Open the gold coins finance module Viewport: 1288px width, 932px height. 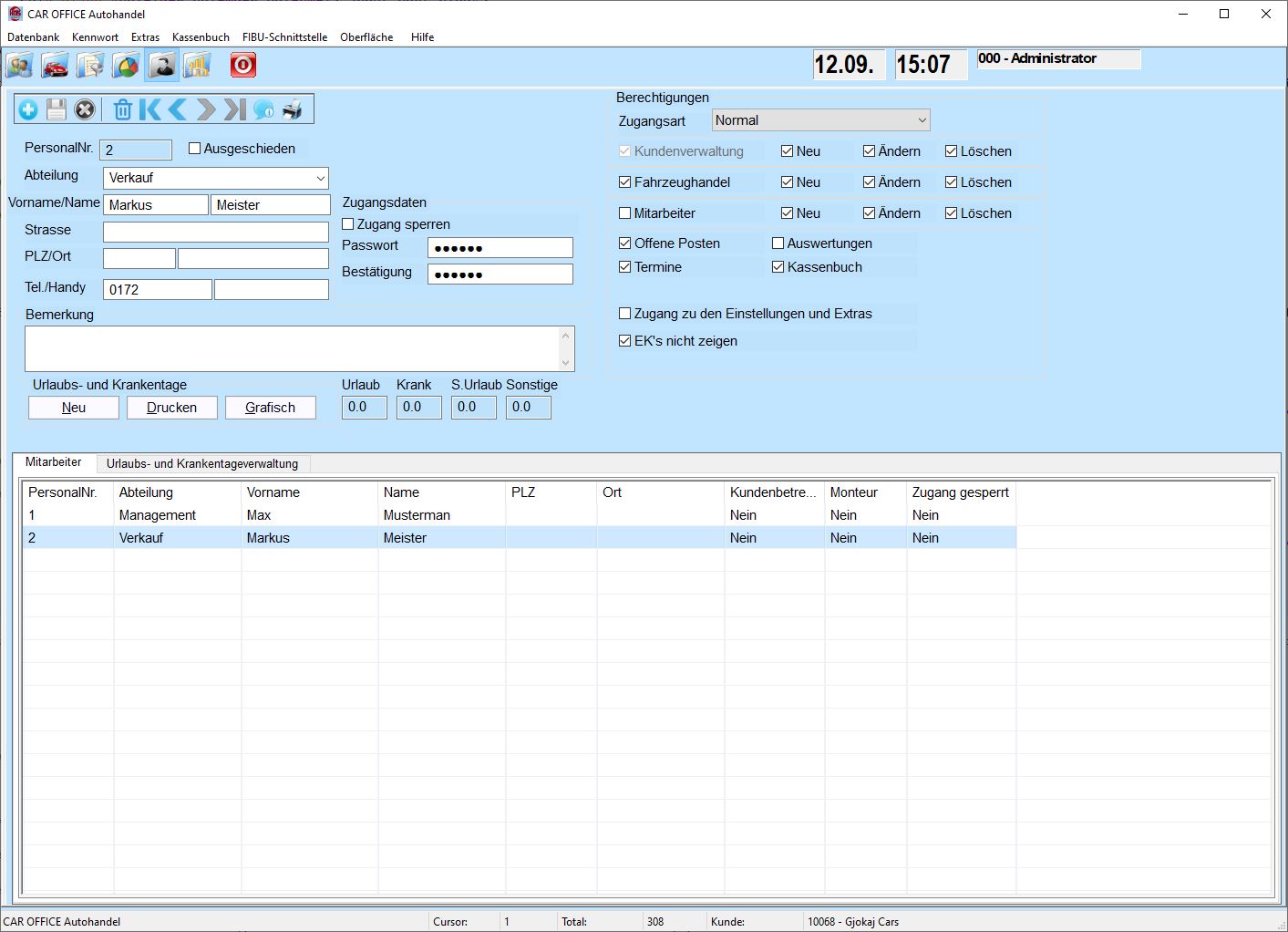tap(197, 66)
